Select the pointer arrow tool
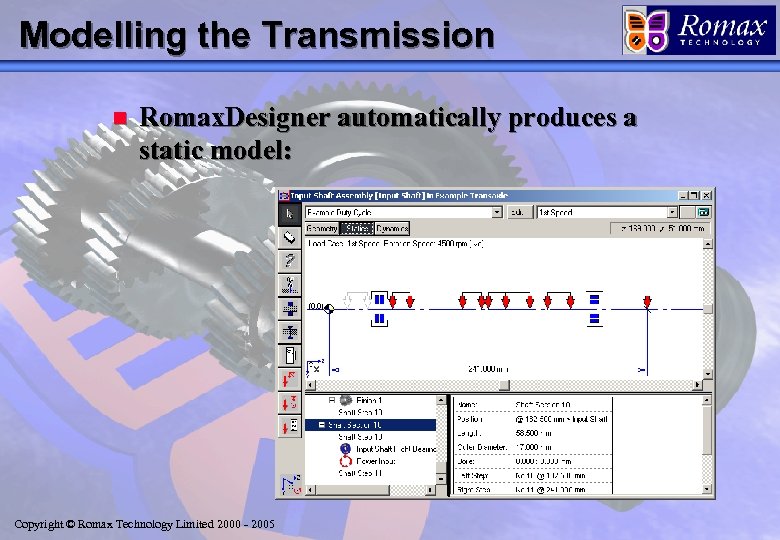Screen dimensions: 780x540 290,214
